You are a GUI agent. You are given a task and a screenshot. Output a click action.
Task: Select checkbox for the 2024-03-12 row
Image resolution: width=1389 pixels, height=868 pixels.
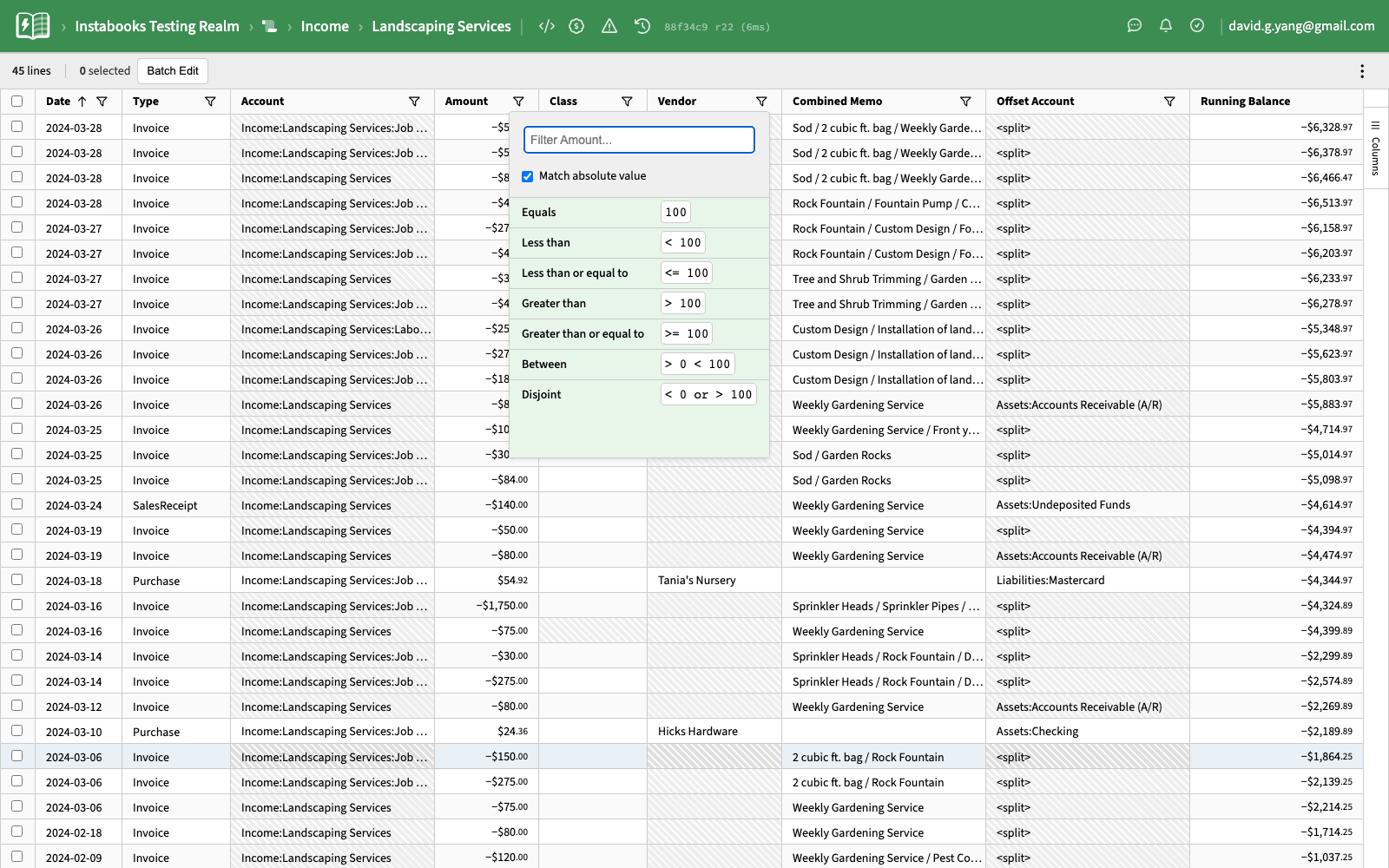[16, 706]
